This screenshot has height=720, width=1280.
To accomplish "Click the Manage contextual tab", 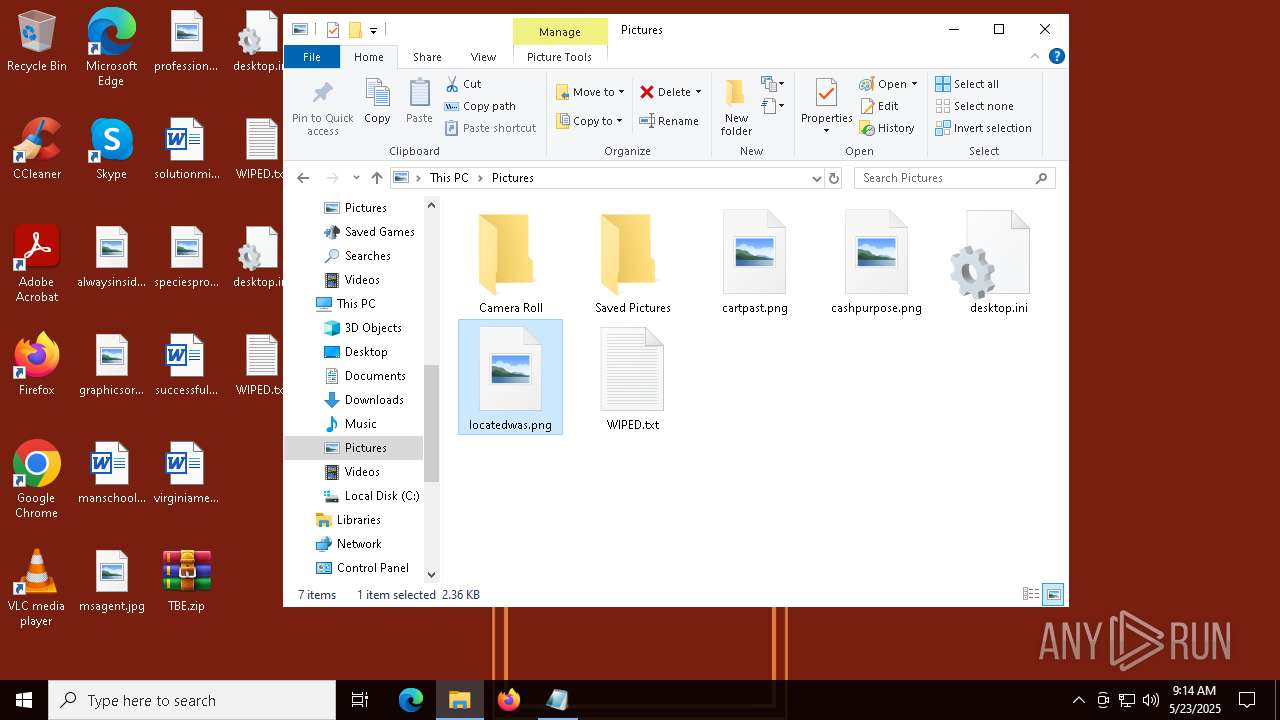I will tap(559, 32).
